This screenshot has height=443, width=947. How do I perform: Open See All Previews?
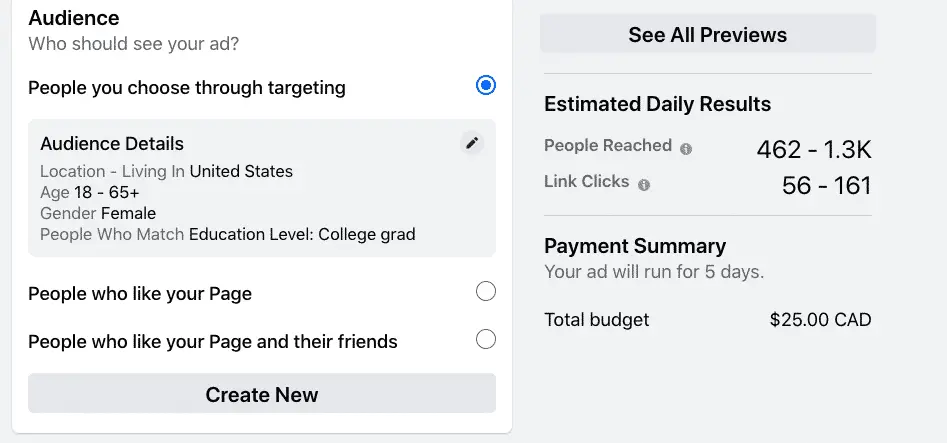point(707,35)
